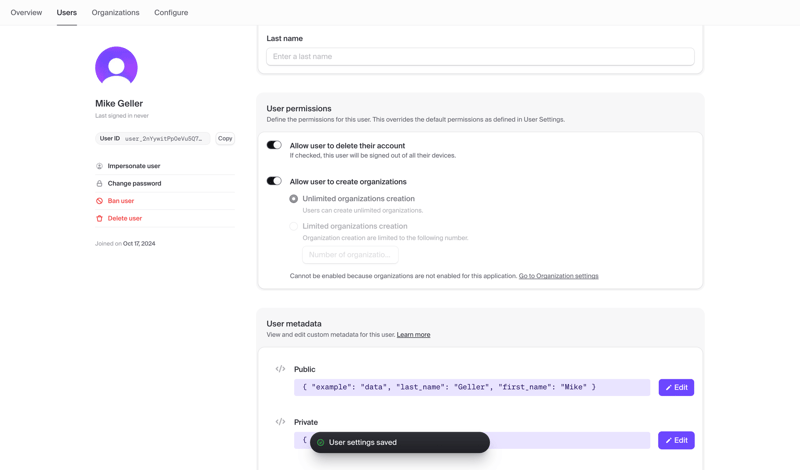The height and width of the screenshot is (470, 800).
Task: Click the User settings saved toast
Action: 399,442
